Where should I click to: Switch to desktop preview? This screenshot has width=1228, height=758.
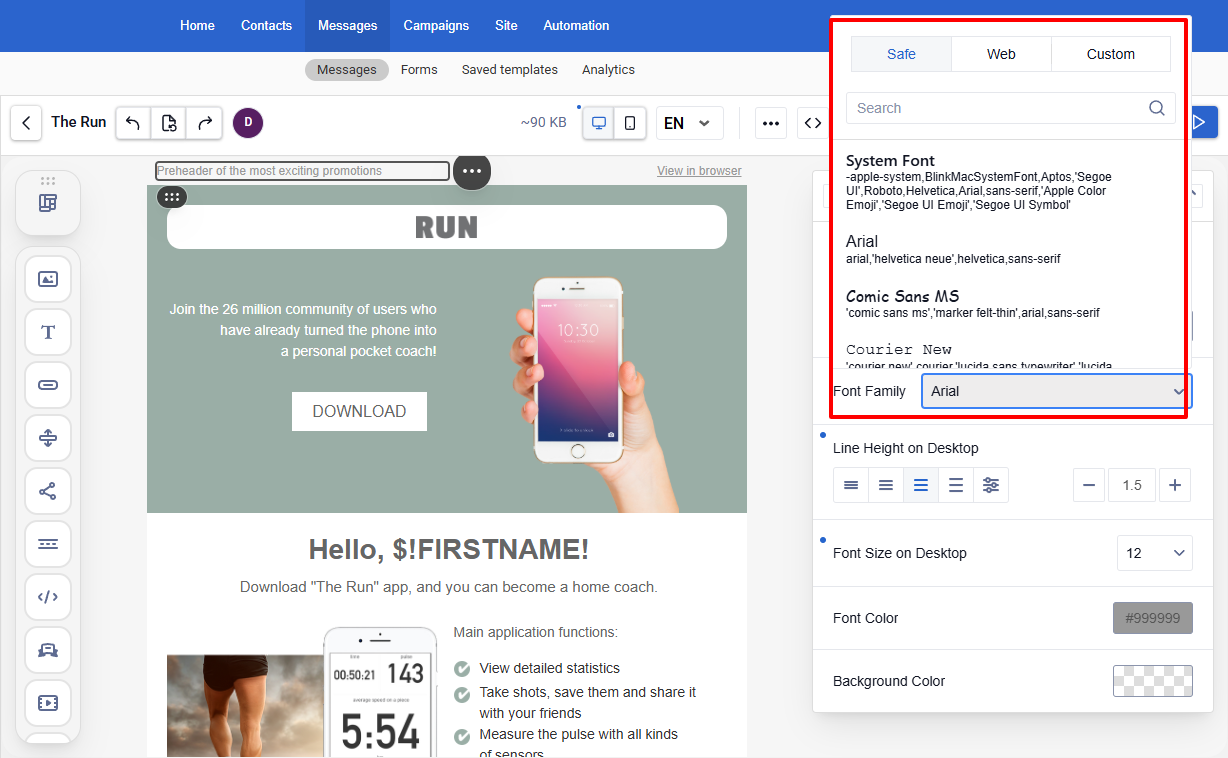pyautogui.click(x=599, y=123)
